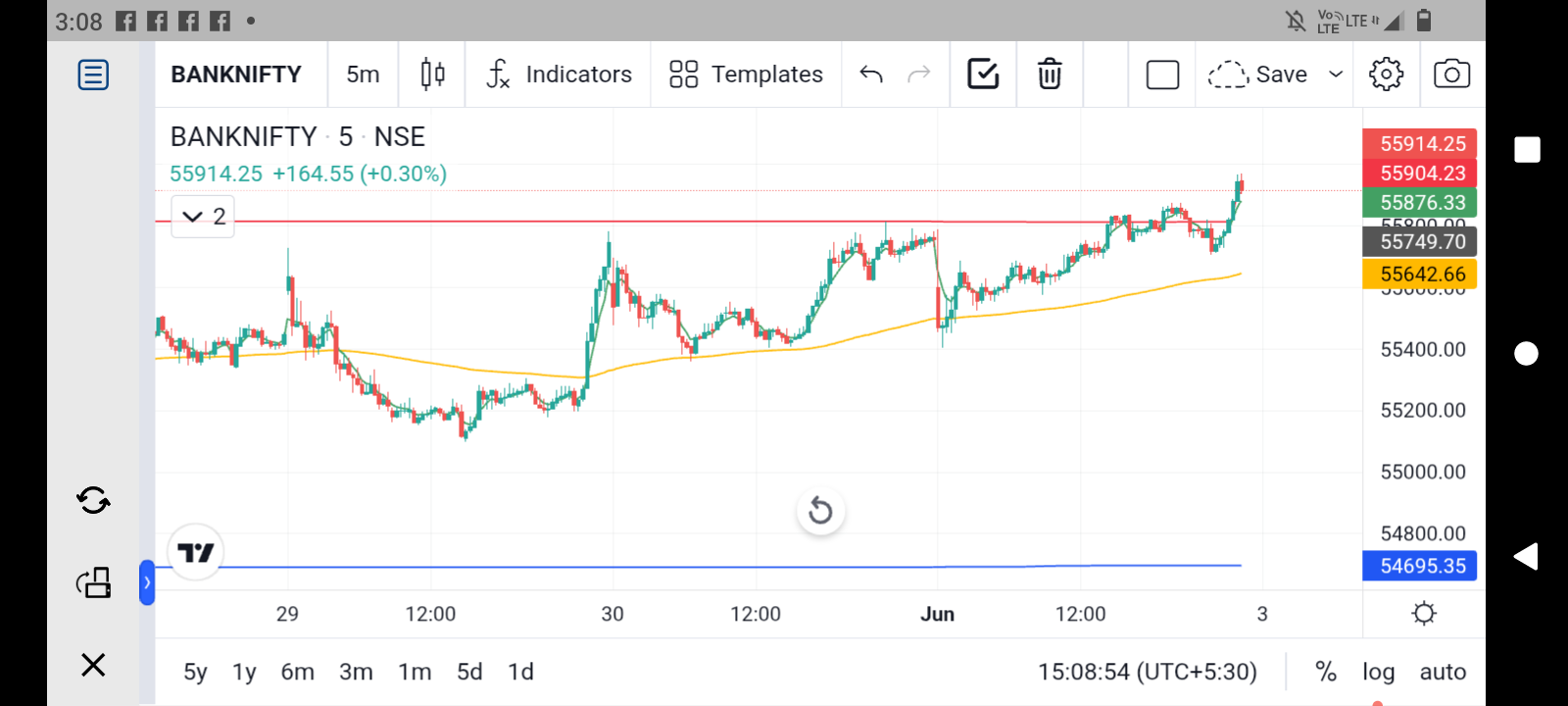Expand the side panel blue arrow handle

click(147, 582)
